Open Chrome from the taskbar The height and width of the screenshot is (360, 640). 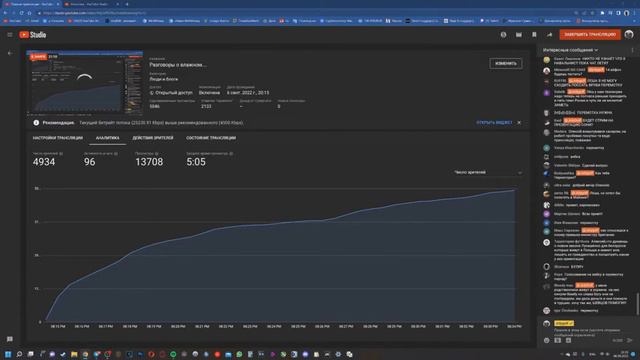[85, 354]
